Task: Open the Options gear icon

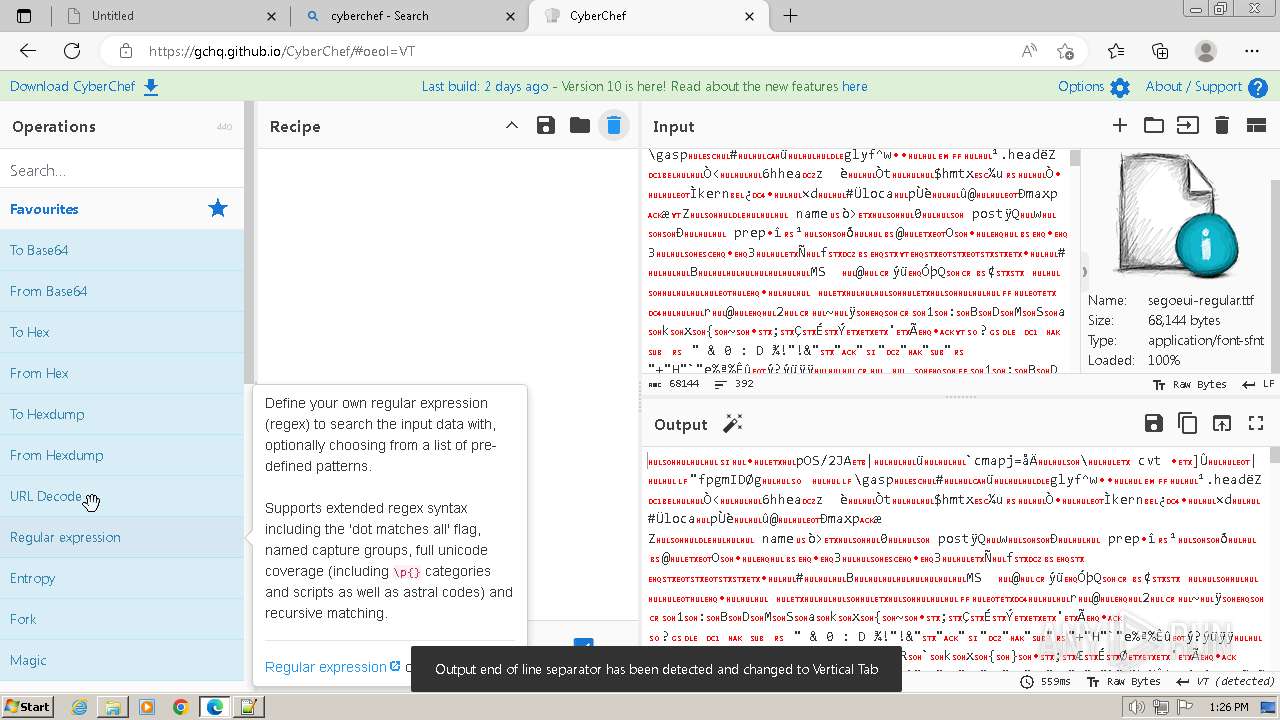Action: click(x=1120, y=88)
